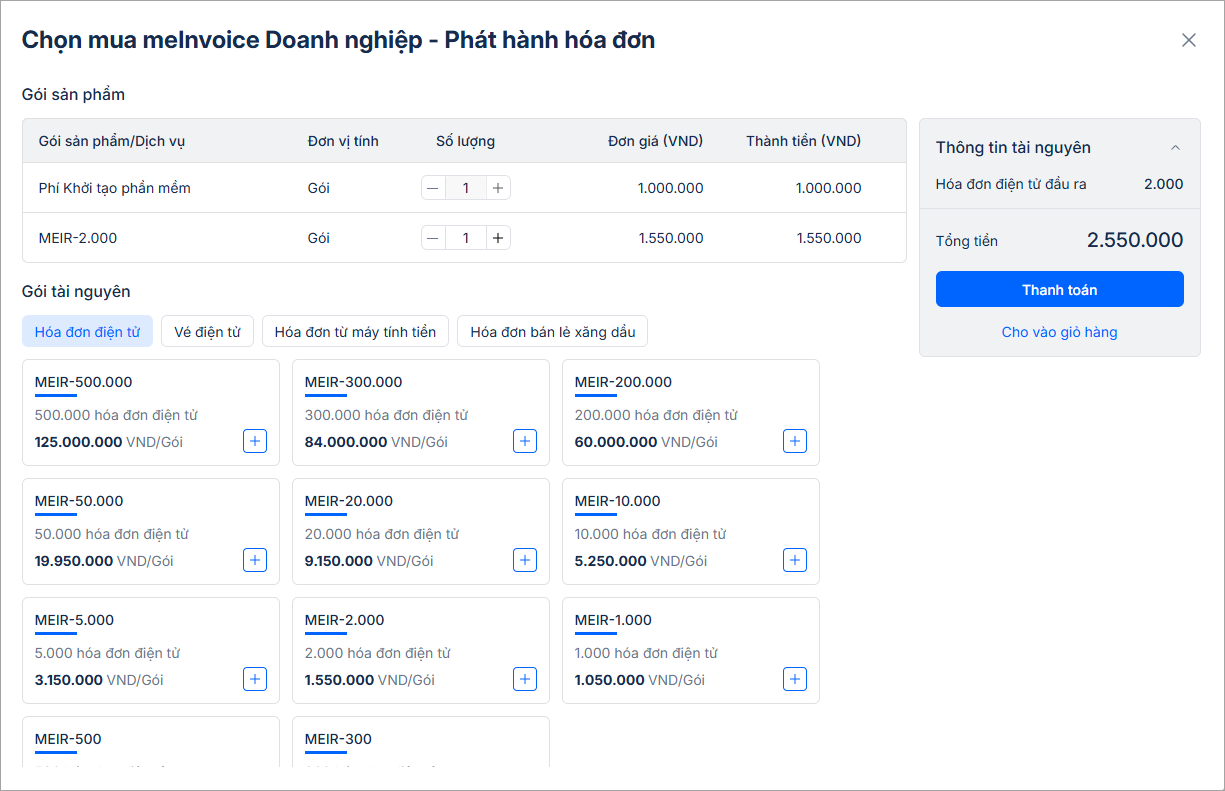This screenshot has width=1225, height=791.
Task: Decrease quantity of MEIR-2.000 row
Action: tap(433, 238)
